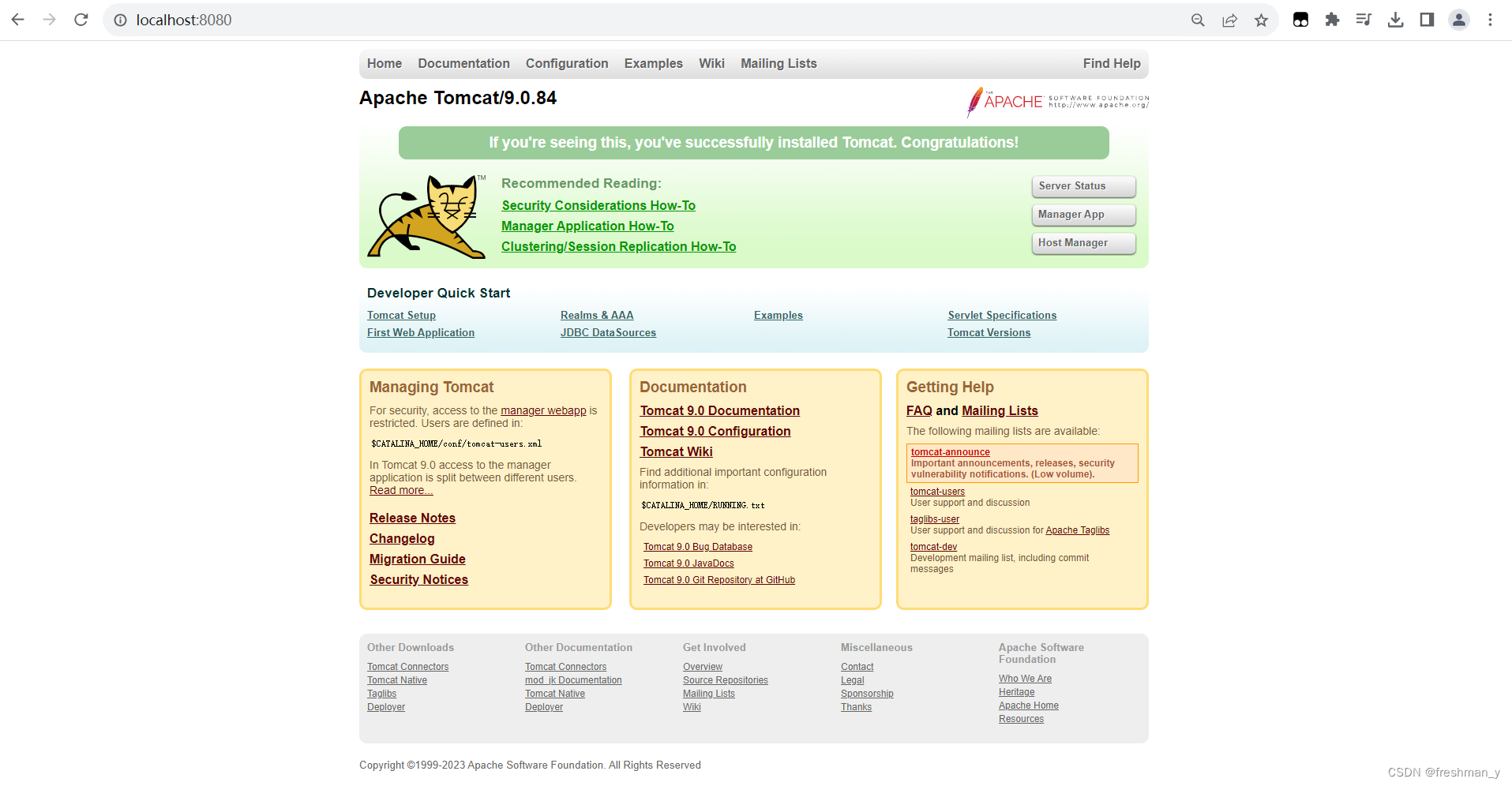The image size is (1512, 786).
Task: Open Taglibs link under Other Downloads
Action: (x=381, y=694)
